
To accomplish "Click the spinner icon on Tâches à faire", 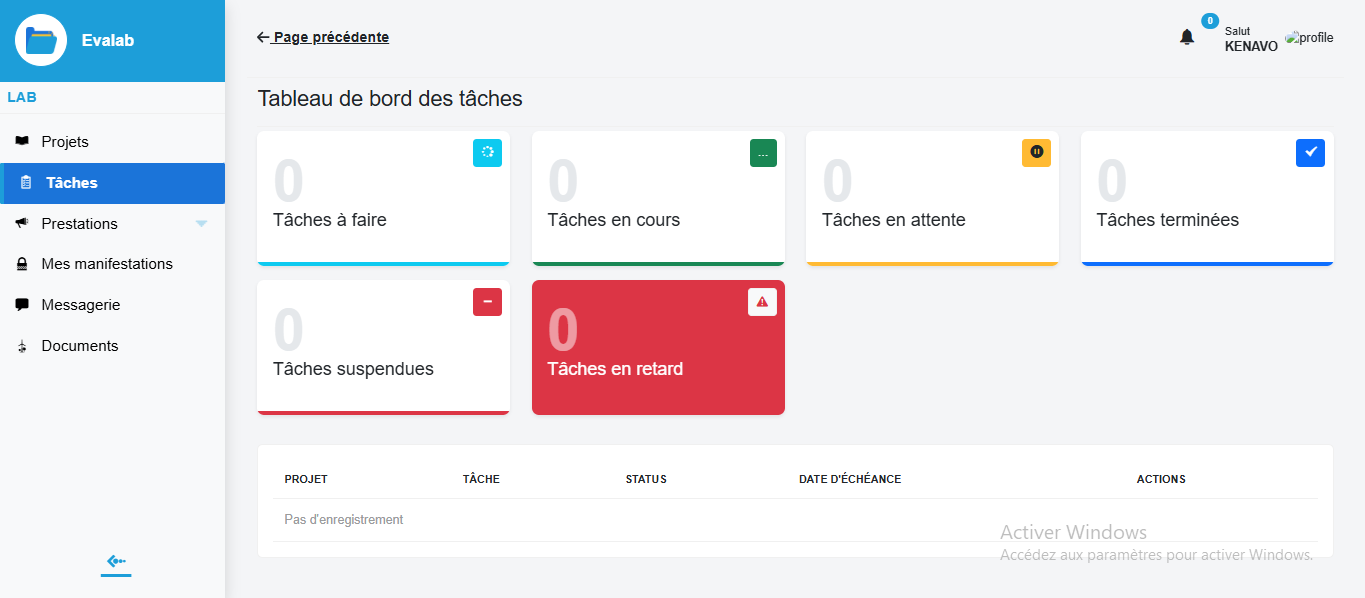I will (x=487, y=153).
